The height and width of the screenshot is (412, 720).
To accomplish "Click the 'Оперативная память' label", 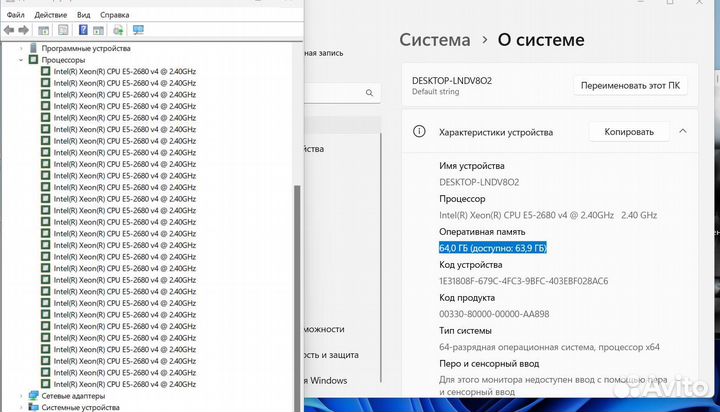I will 482,231.
